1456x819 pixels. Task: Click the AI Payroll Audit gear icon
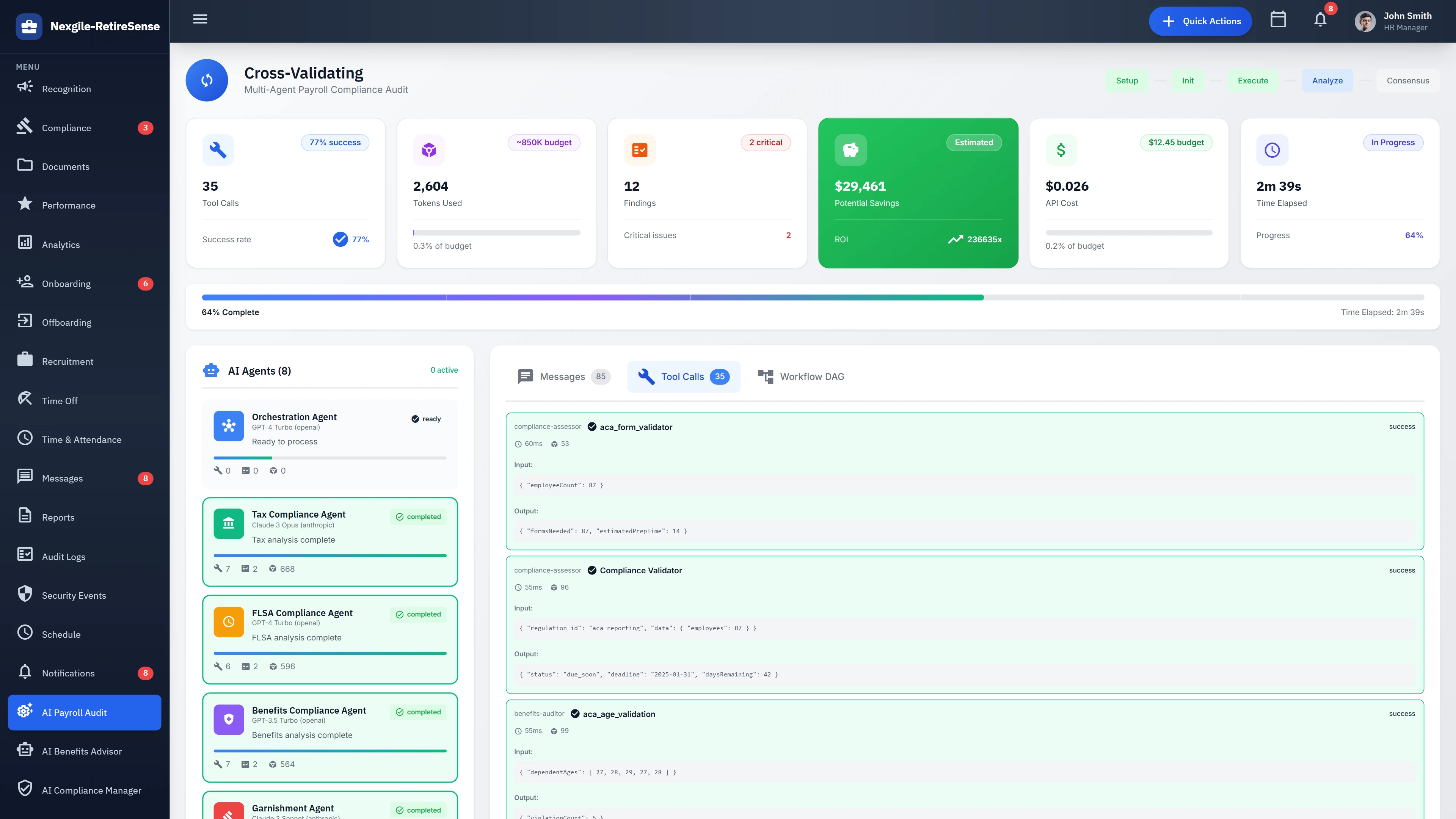point(24,712)
